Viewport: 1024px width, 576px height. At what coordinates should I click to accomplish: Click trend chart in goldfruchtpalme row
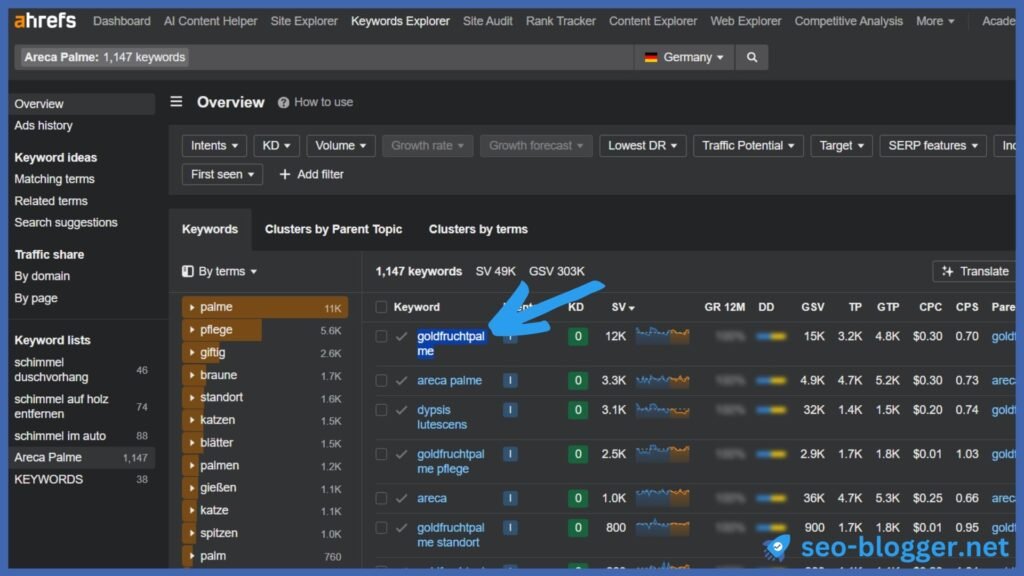662,336
